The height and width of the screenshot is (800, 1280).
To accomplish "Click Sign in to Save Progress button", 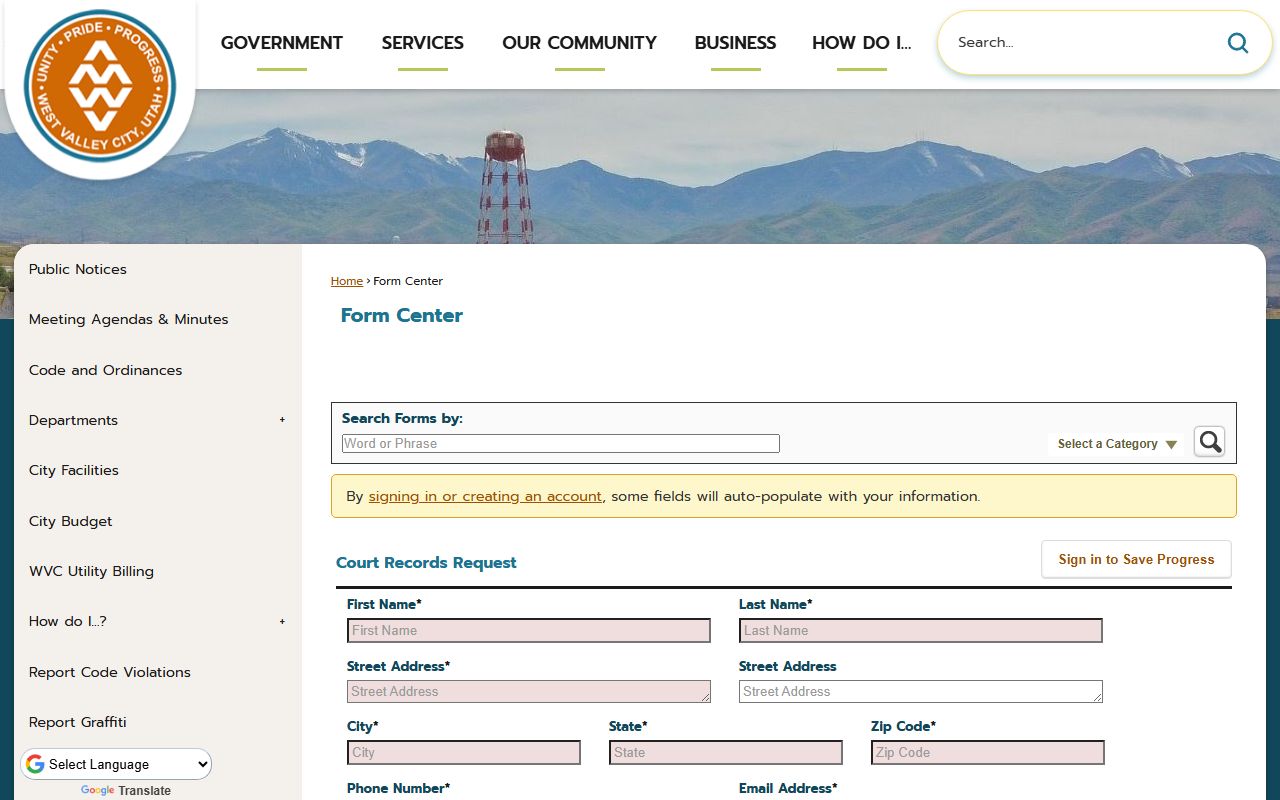I will click(1136, 559).
